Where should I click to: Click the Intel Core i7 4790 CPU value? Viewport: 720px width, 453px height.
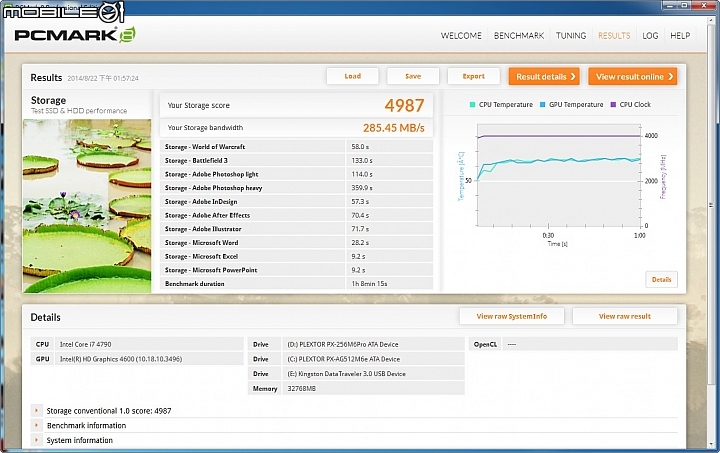coord(149,344)
